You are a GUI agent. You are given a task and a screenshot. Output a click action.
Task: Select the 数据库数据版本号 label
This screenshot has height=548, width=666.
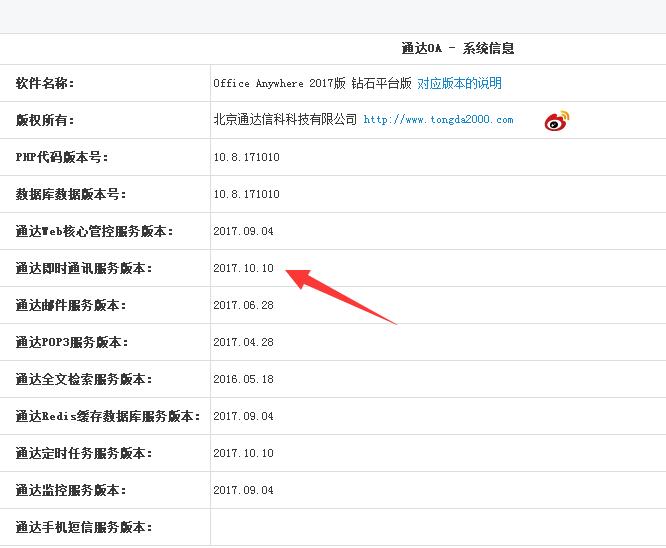[x=71, y=194]
